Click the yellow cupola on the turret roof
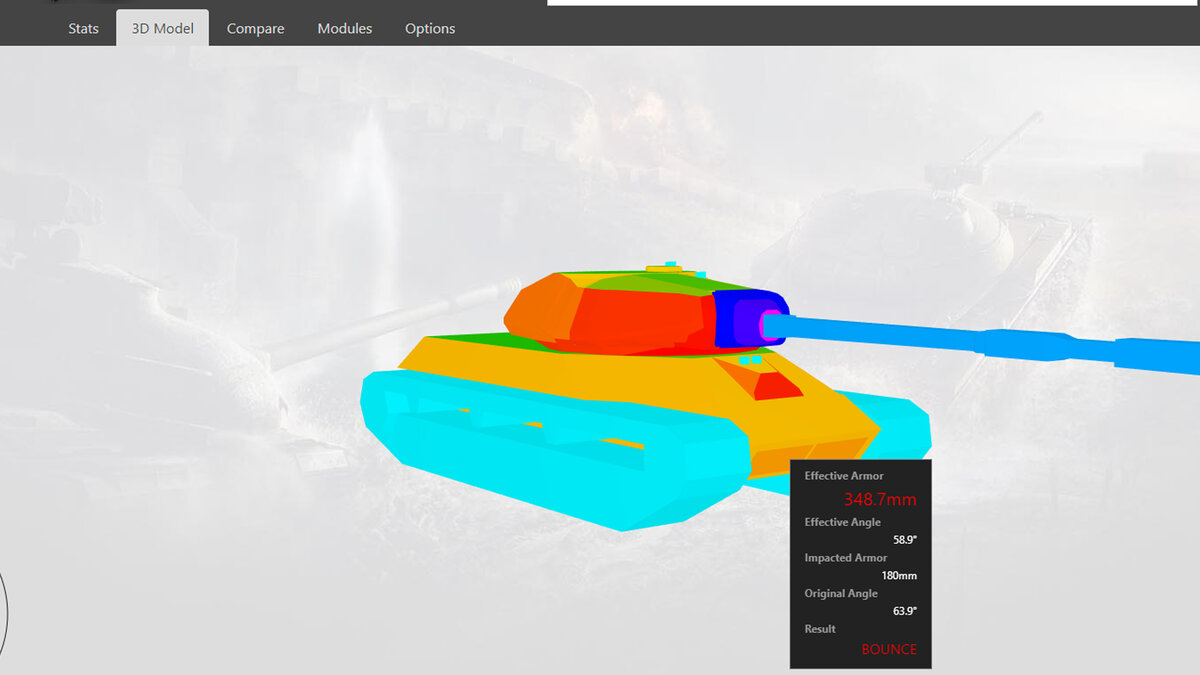This screenshot has width=1200, height=675. pos(664,269)
